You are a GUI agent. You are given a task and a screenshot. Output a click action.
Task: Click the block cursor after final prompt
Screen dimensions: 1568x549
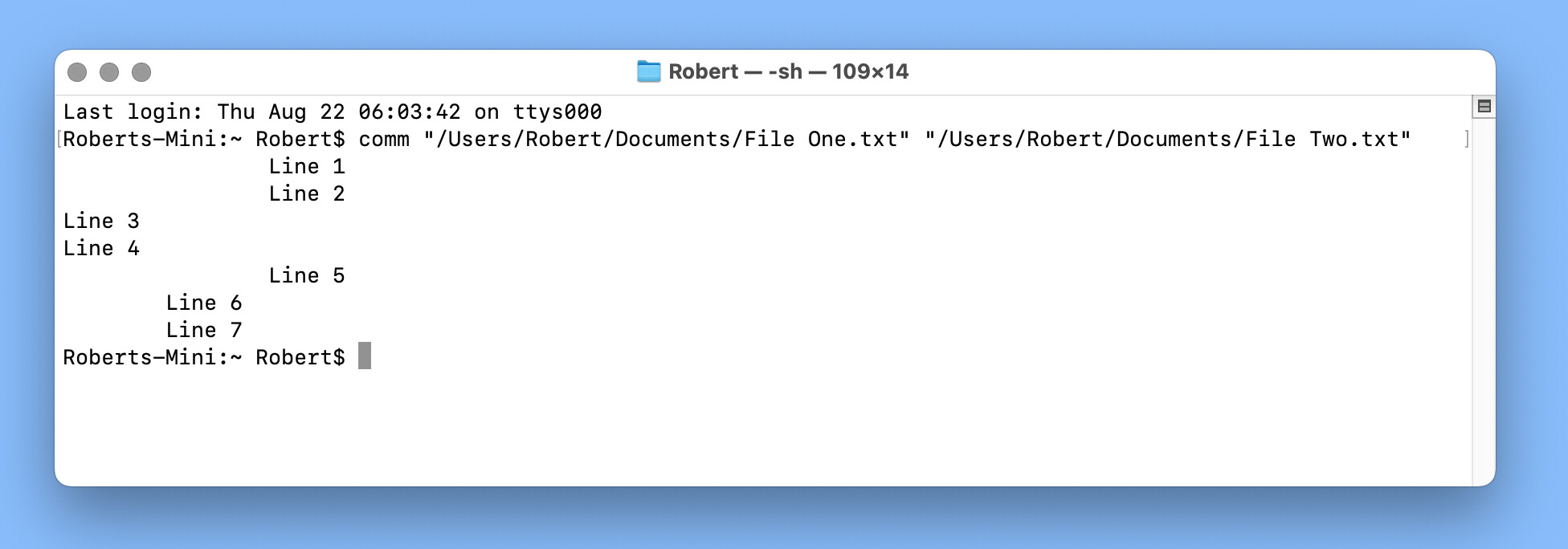pos(365,356)
